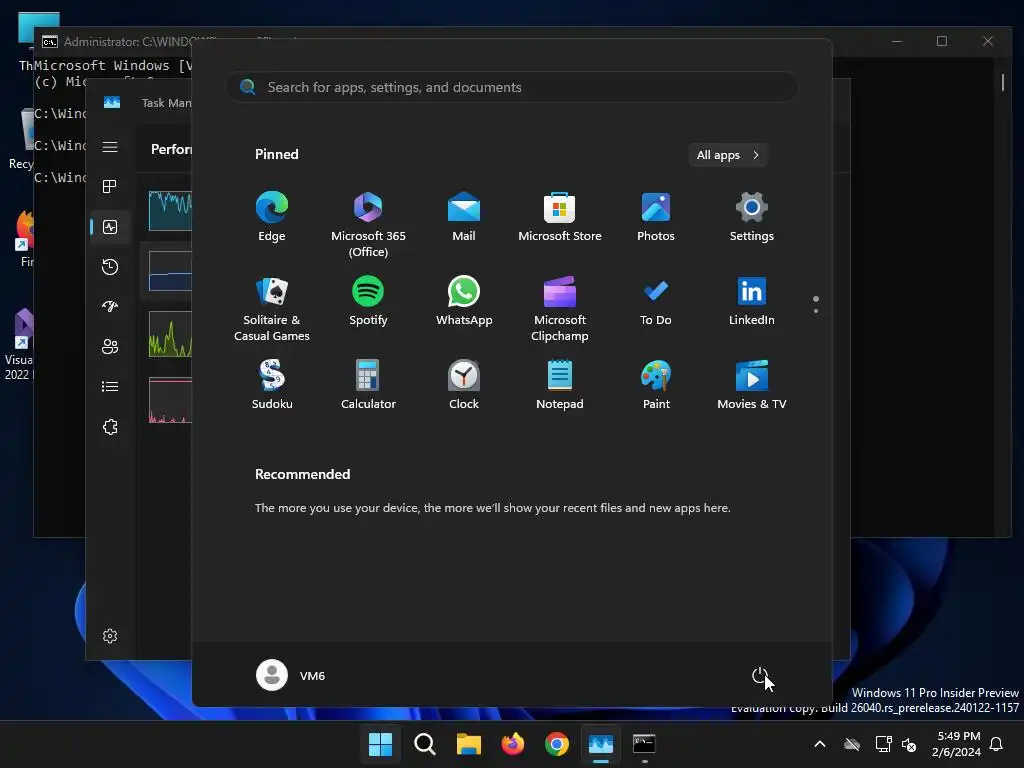This screenshot has height=768, width=1024.
Task: Launch Notepad
Action: pyautogui.click(x=560, y=385)
